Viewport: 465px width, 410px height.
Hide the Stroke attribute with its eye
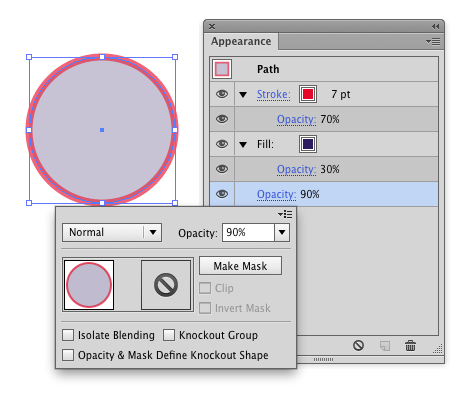[x=222, y=94]
